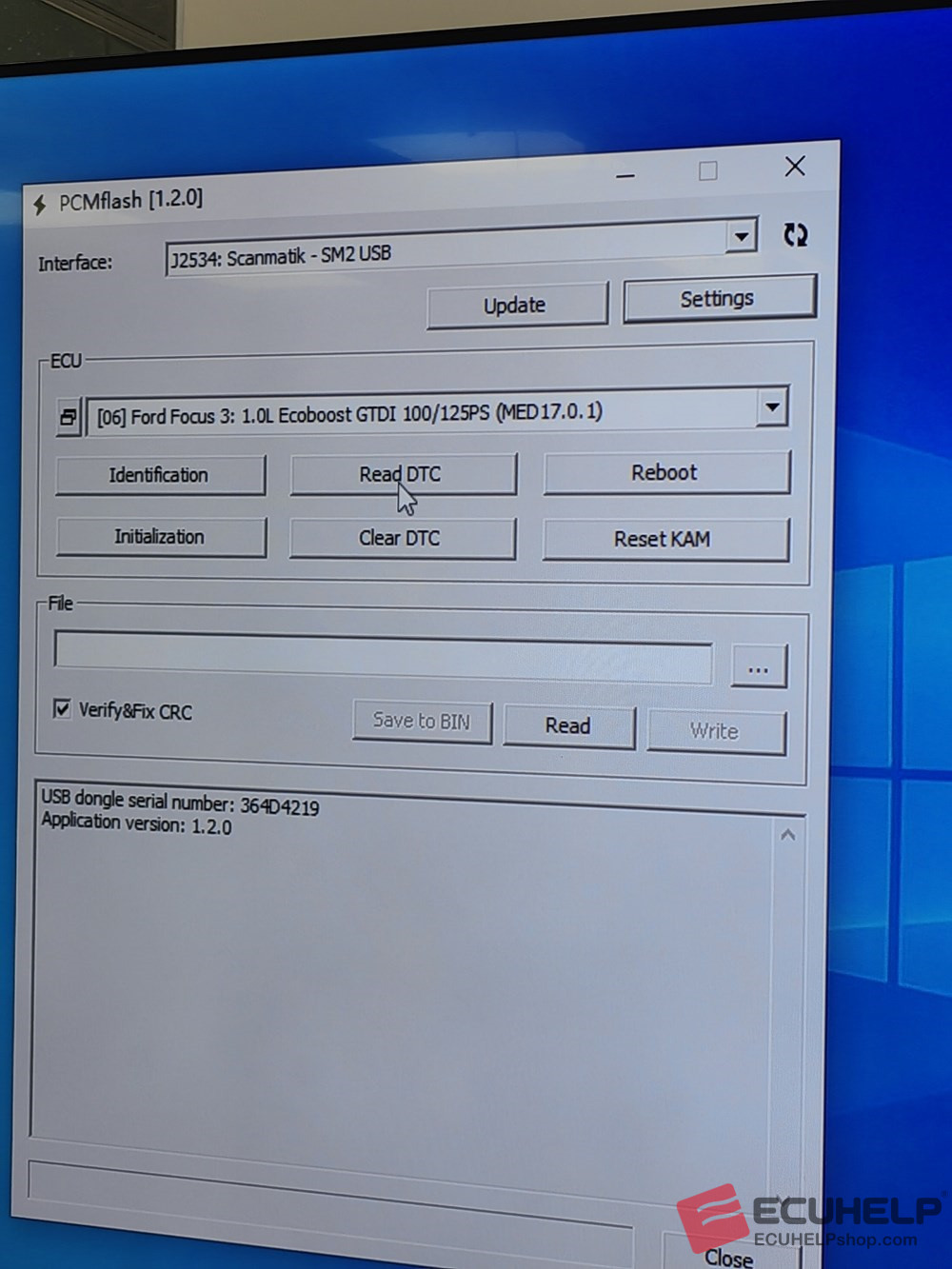Screen dimensions: 952x1269
Task: Open the ECU model dropdown arrow
Action: (772, 407)
